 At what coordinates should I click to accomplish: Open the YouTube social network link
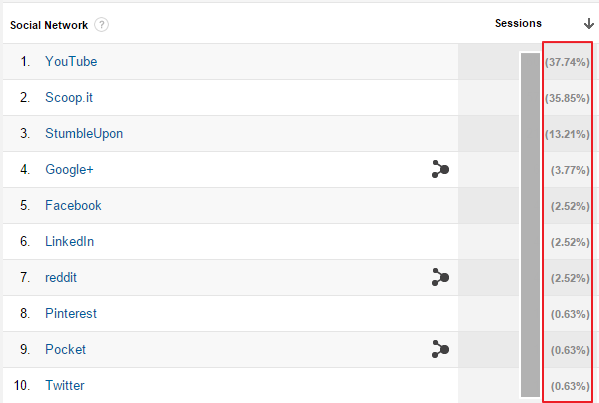(x=71, y=62)
